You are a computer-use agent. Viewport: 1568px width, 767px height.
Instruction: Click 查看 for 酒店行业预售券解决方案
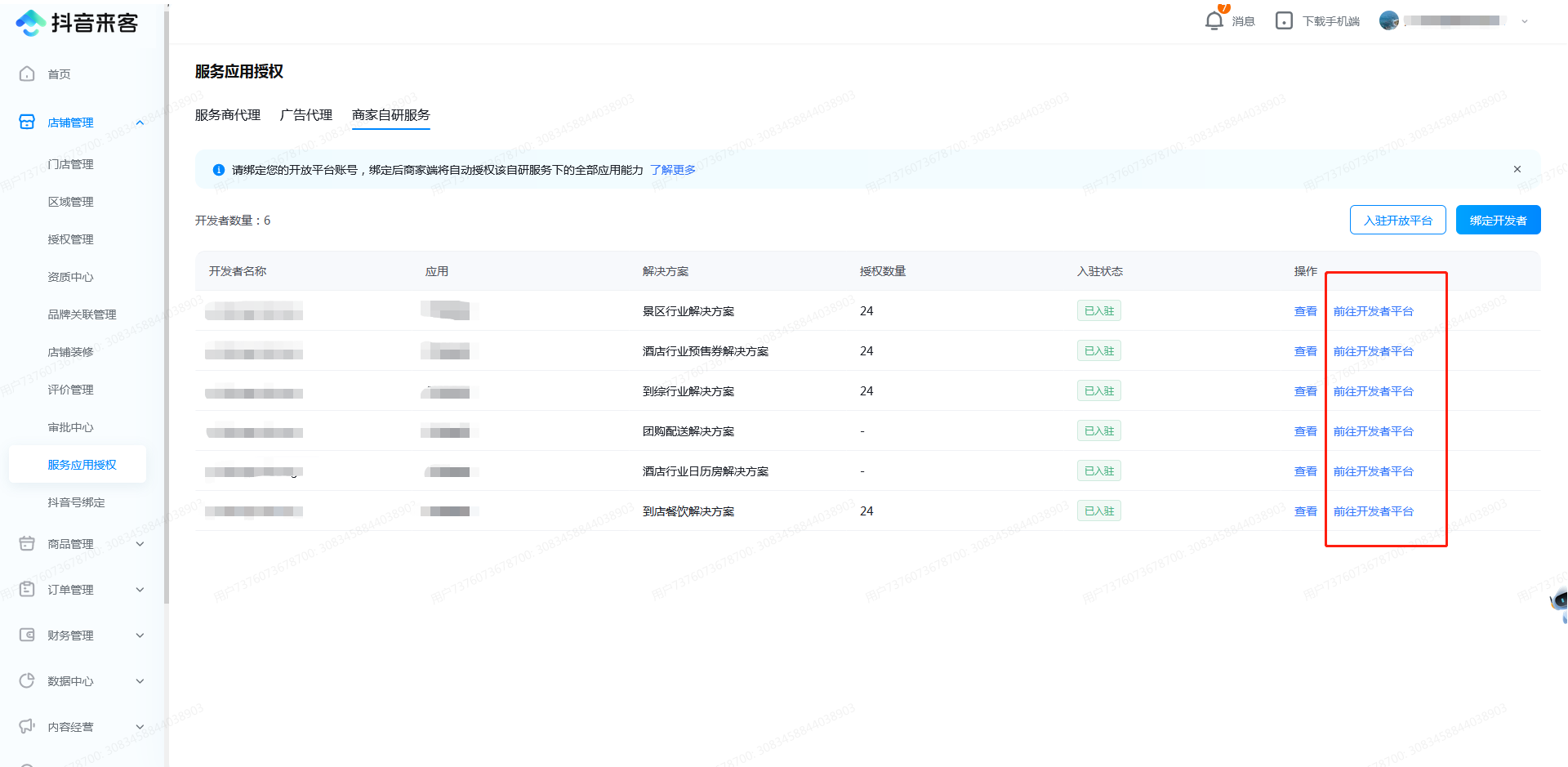point(1305,351)
